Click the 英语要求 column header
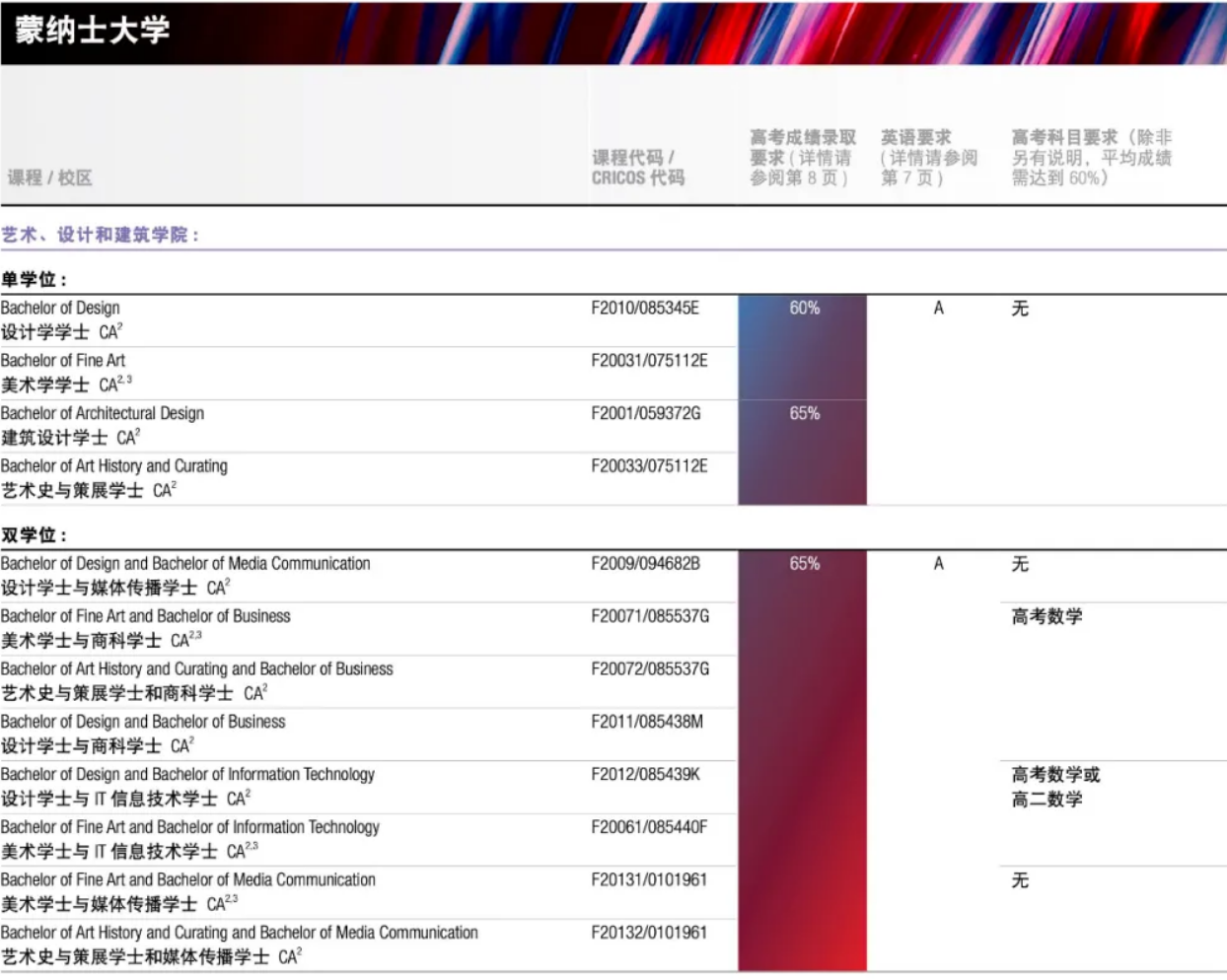 click(928, 158)
